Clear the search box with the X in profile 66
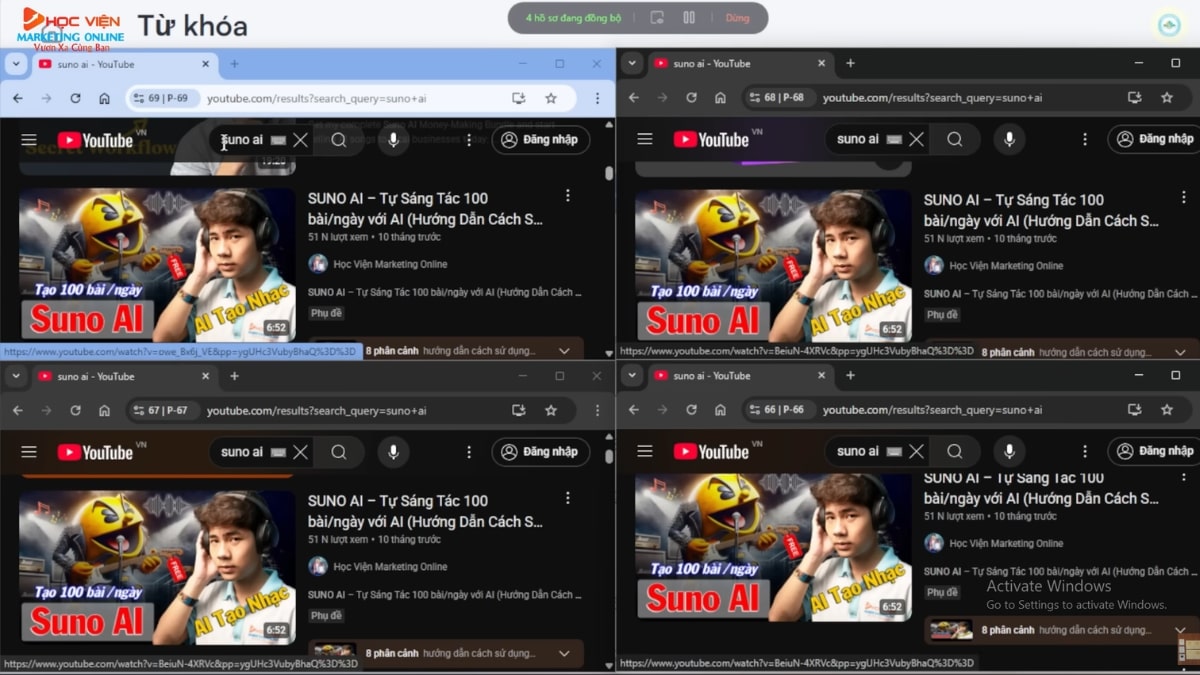This screenshot has width=1200, height=675. (x=916, y=451)
